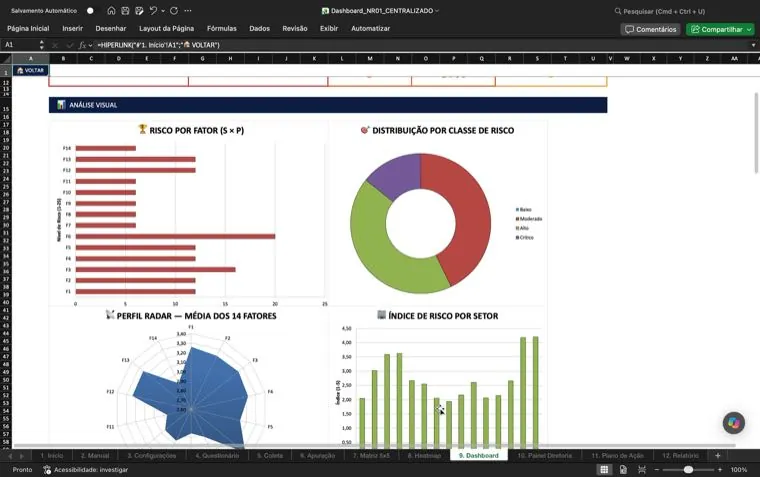Open the Dados ribbon tab
This screenshot has width=760, height=477.
[259, 29]
